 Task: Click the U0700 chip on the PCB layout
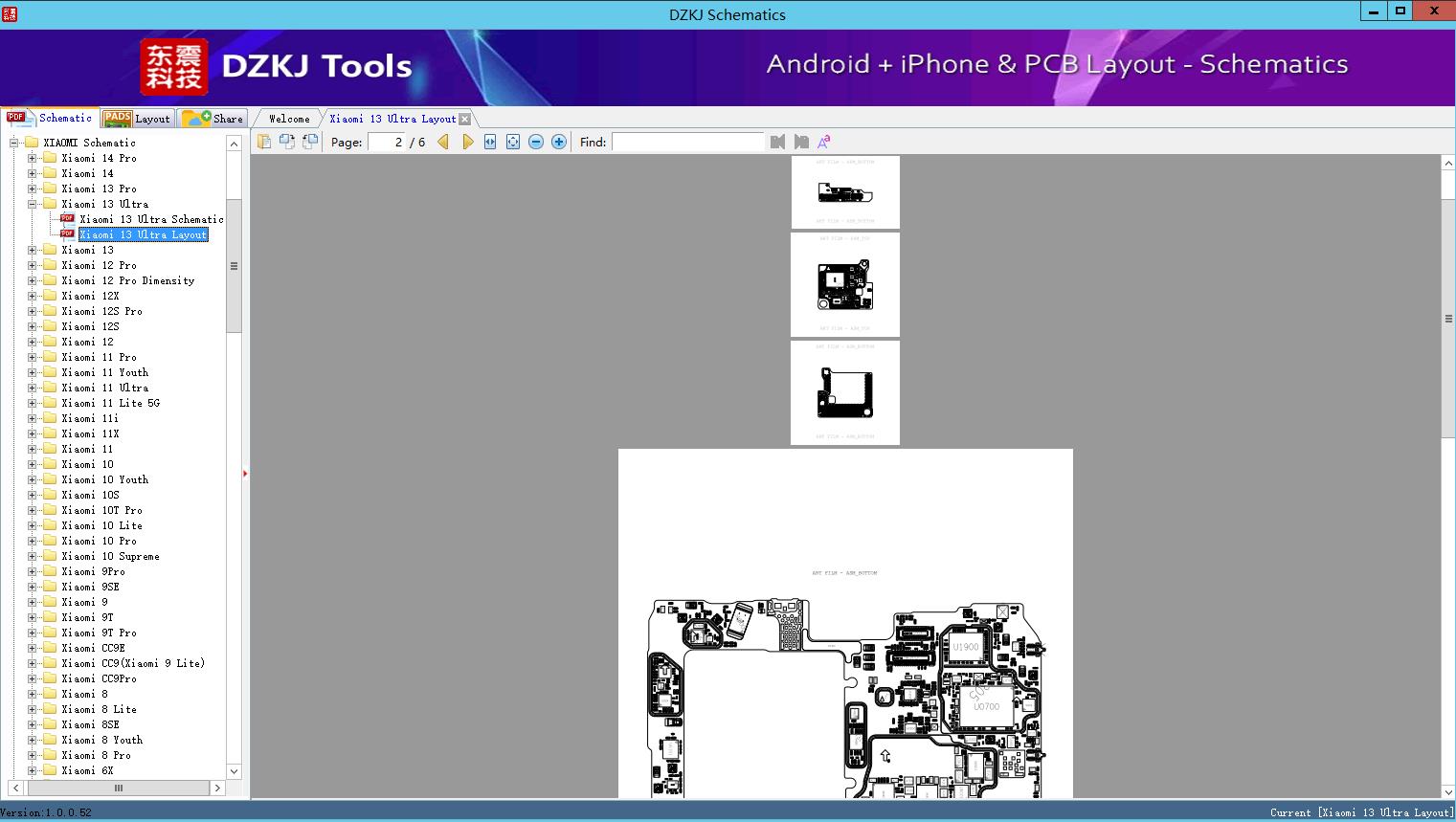click(986, 706)
